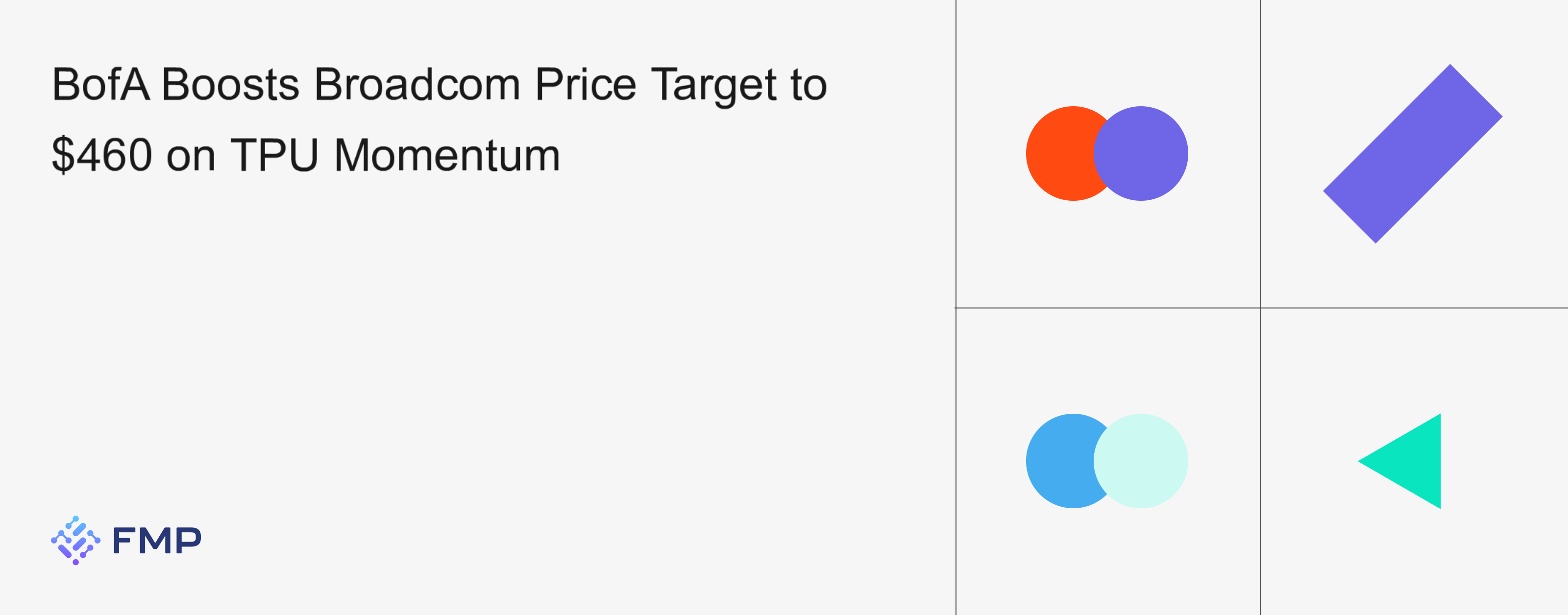Screen dimensions: 1568x615
Task: Click the word "Target" in the headline
Action: tap(713, 85)
